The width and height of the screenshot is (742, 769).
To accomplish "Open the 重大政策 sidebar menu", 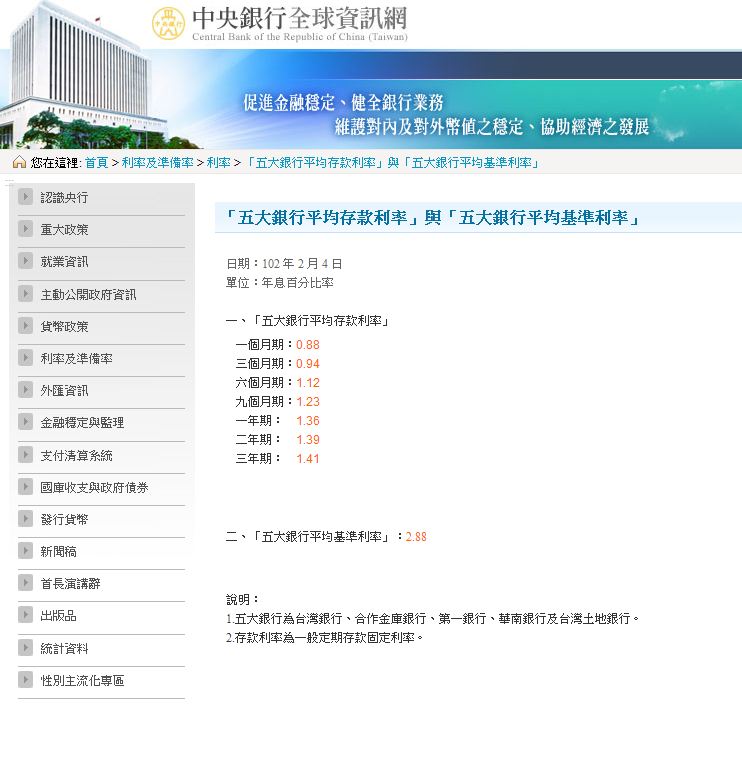I will [x=64, y=230].
